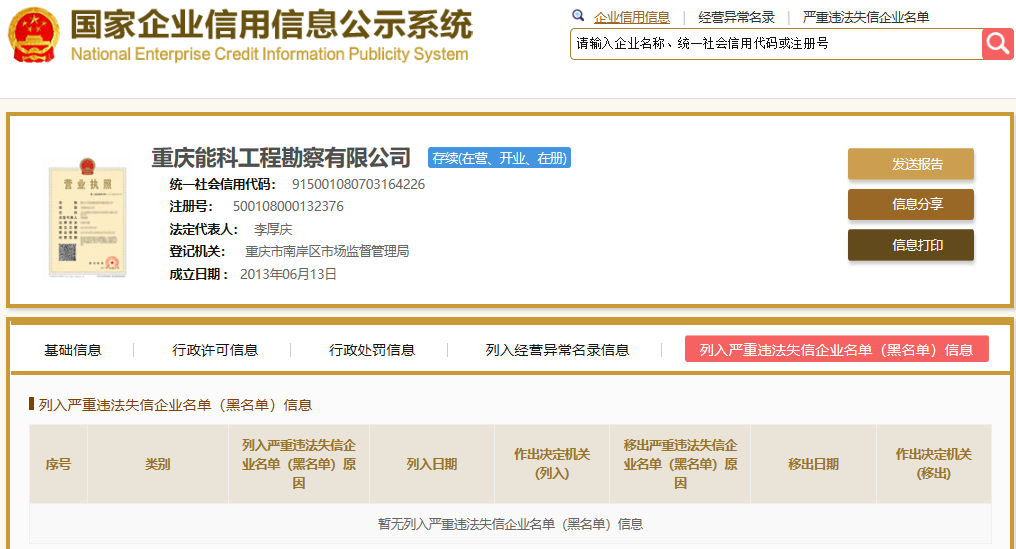
Task: Click the 移出日期 column header
Action: click(813, 464)
